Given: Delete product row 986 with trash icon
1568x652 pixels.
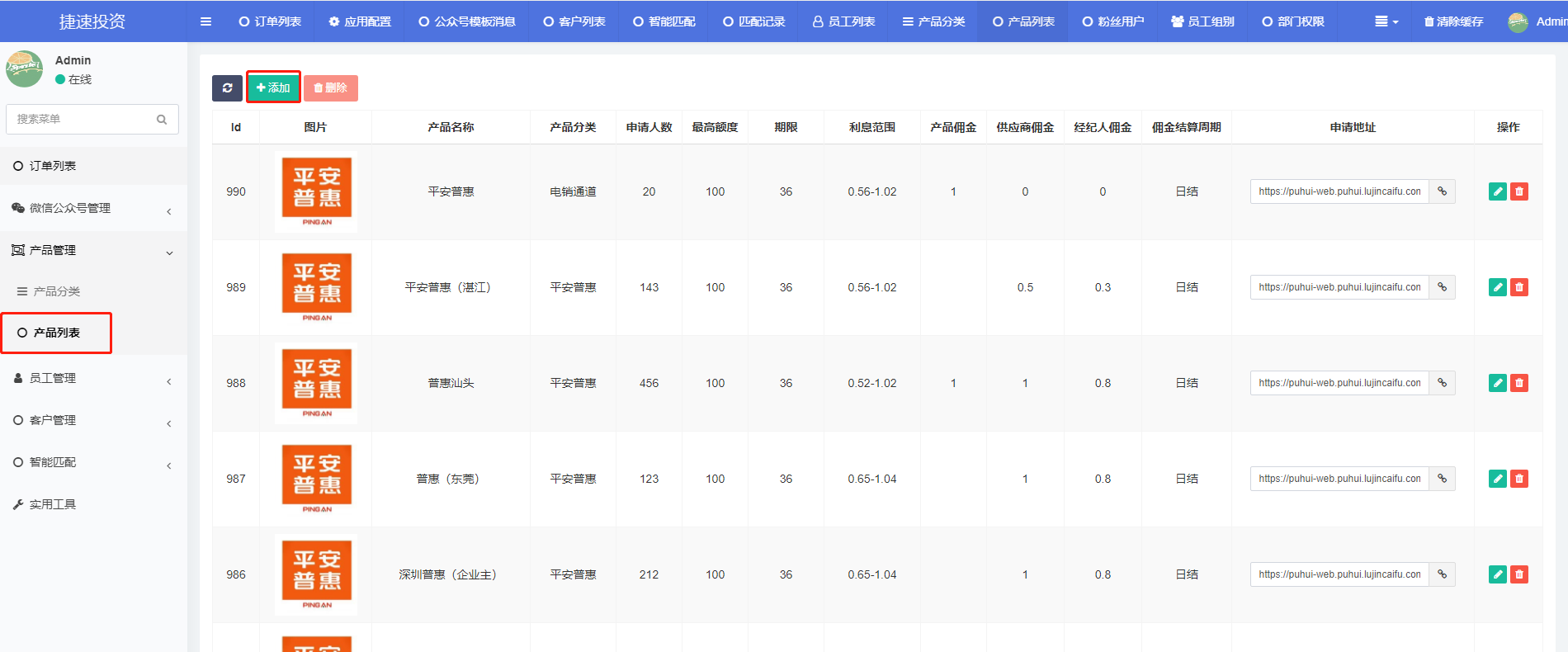Looking at the screenshot, I should 1518,574.
